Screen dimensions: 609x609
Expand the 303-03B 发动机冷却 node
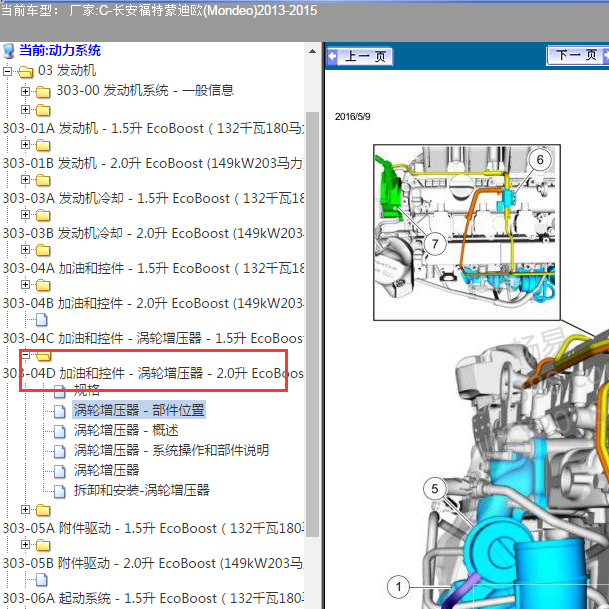pyautogui.click(x=26, y=214)
